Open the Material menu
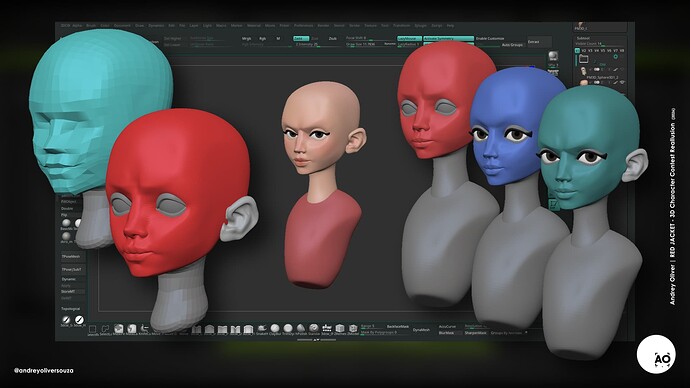690x388 pixels. point(254,26)
